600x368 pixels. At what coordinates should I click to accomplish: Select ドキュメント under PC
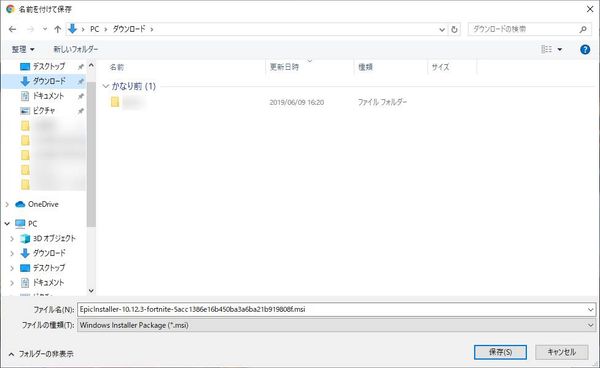pos(48,282)
